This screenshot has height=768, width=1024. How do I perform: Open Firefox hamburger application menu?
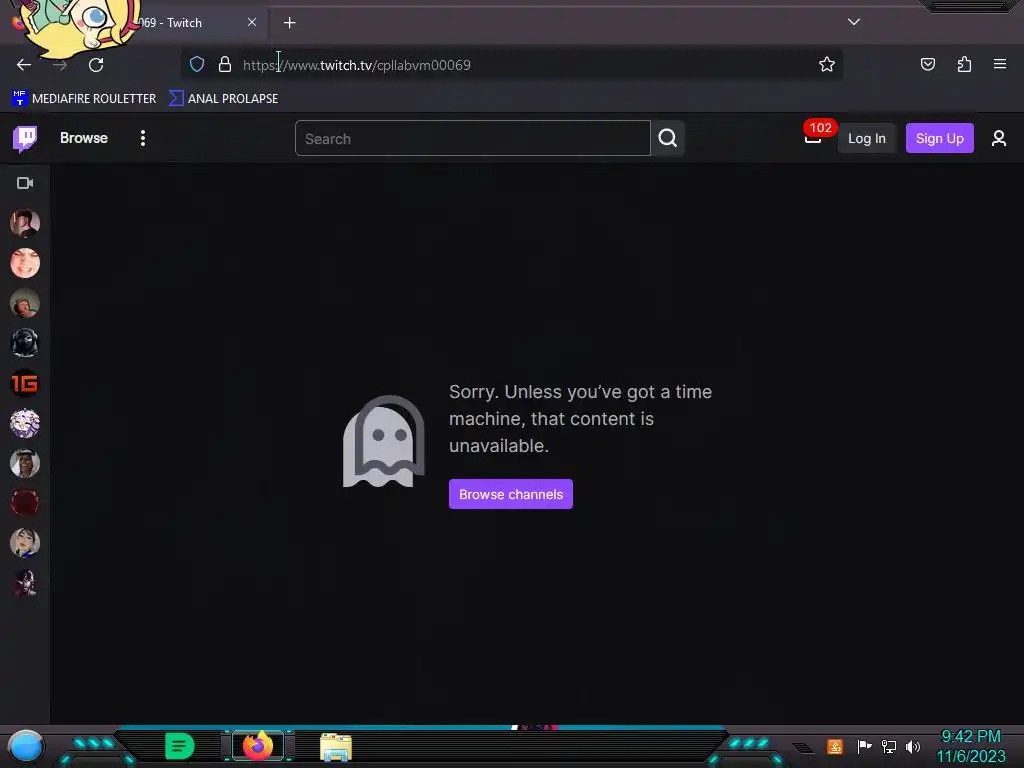(x=1000, y=65)
